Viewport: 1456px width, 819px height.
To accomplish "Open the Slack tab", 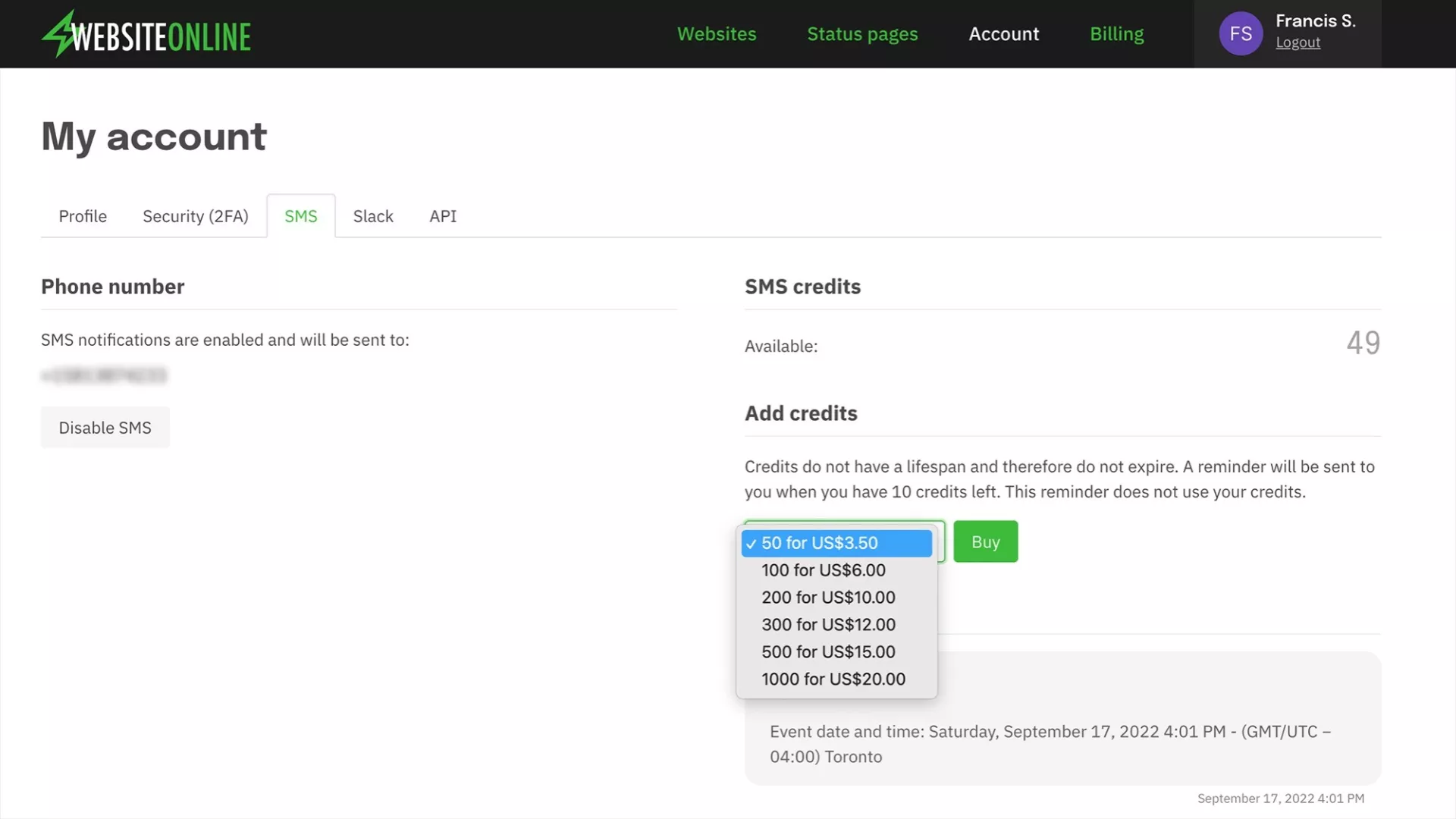I will coord(373,217).
